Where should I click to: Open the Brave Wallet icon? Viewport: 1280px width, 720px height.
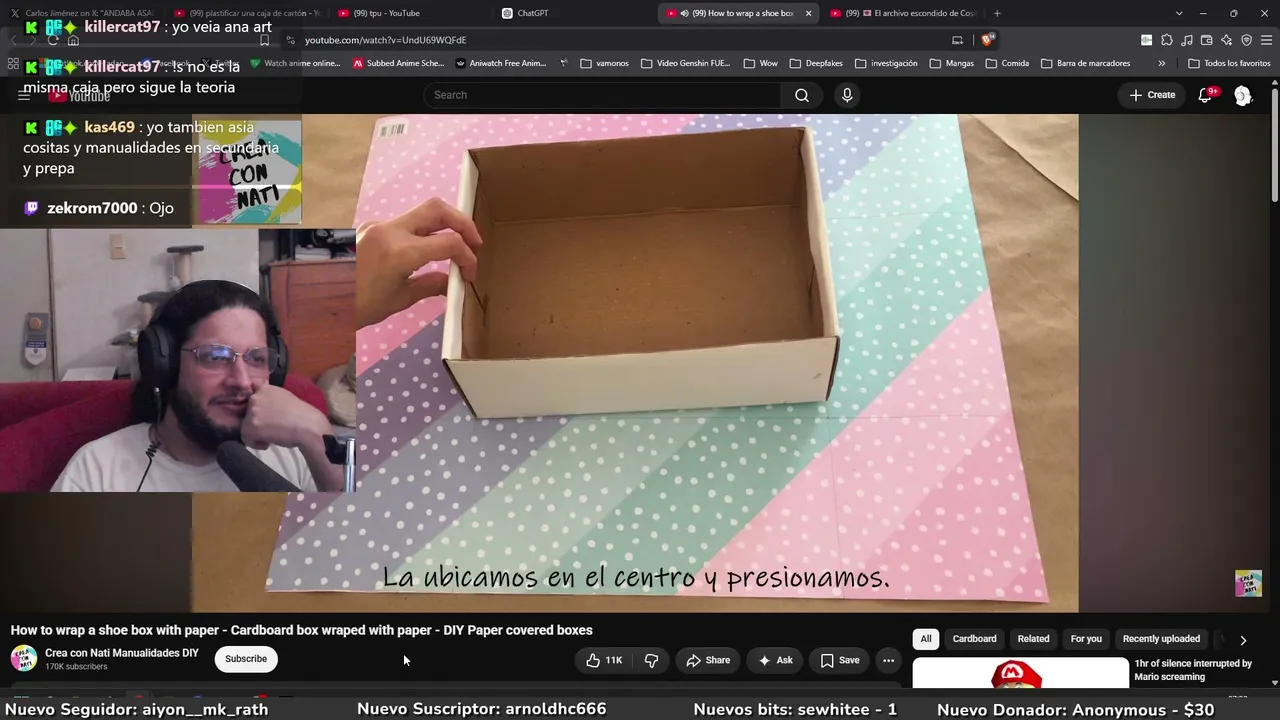(1206, 40)
